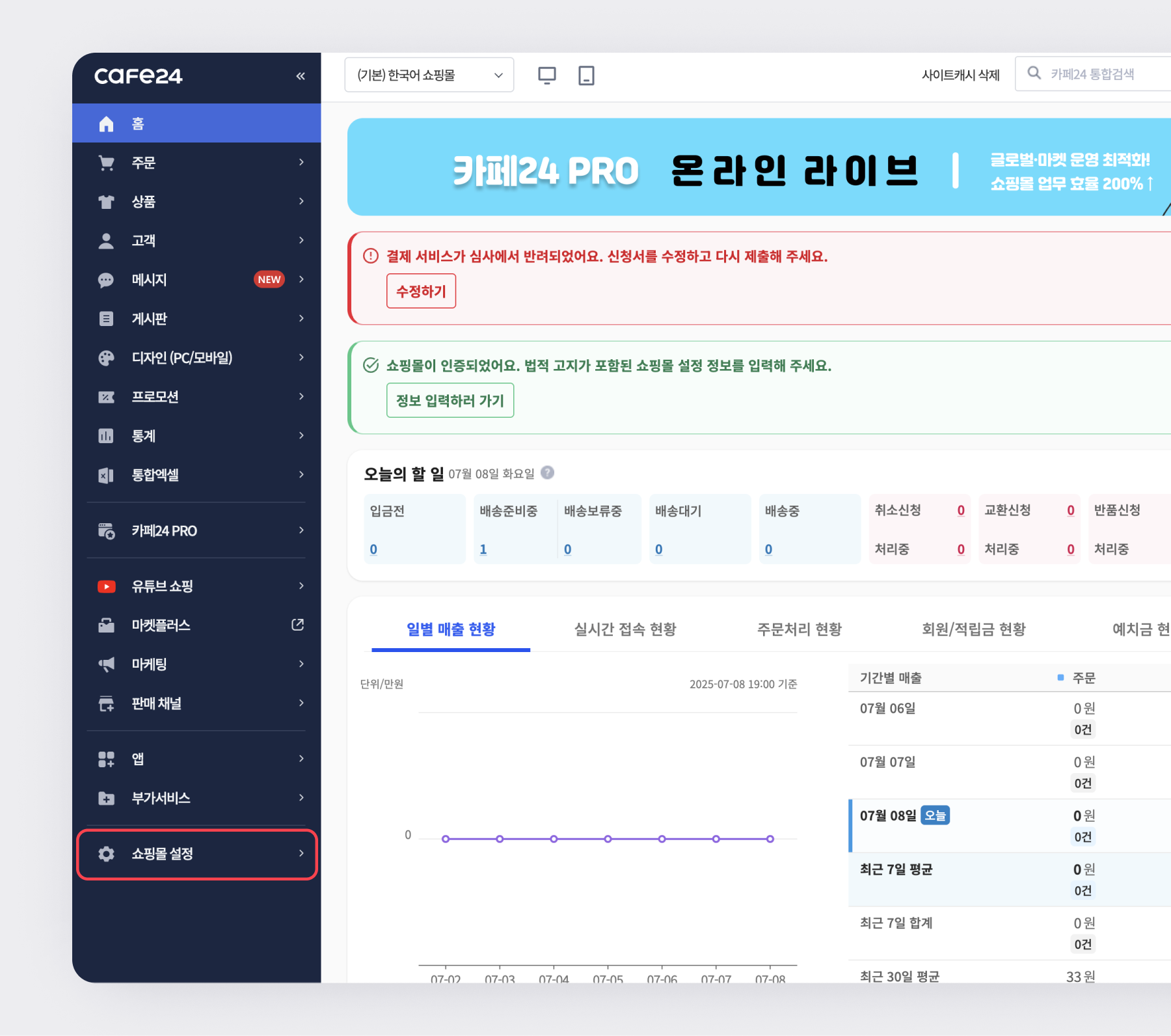
Task: Open the (기본) 한국어 쇼핑몰 dropdown
Action: pos(429,75)
